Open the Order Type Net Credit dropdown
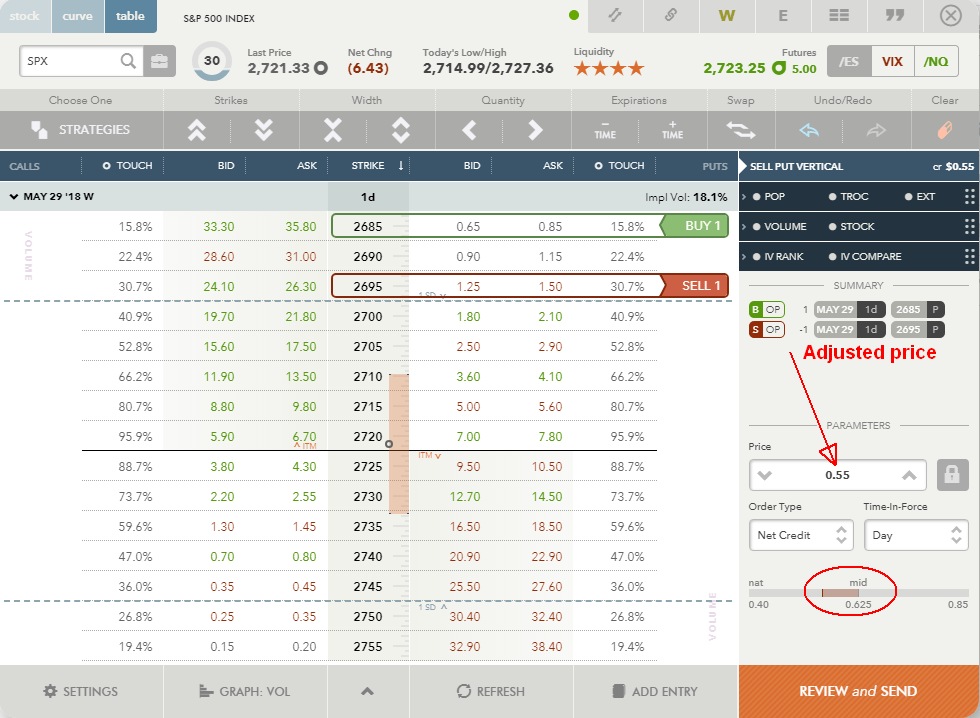Viewport: 980px width, 718px height. [x=802, y=536]
